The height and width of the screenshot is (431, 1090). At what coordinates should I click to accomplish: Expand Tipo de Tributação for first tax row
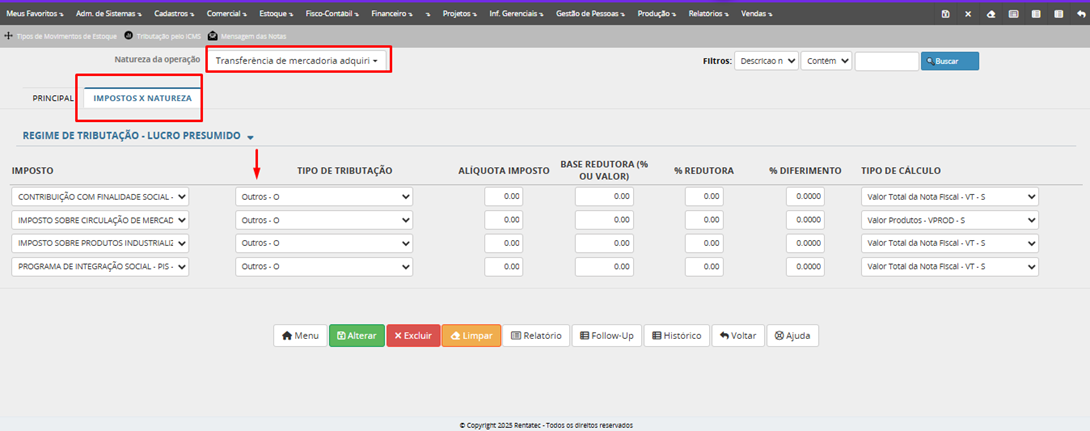pos(324,197)
